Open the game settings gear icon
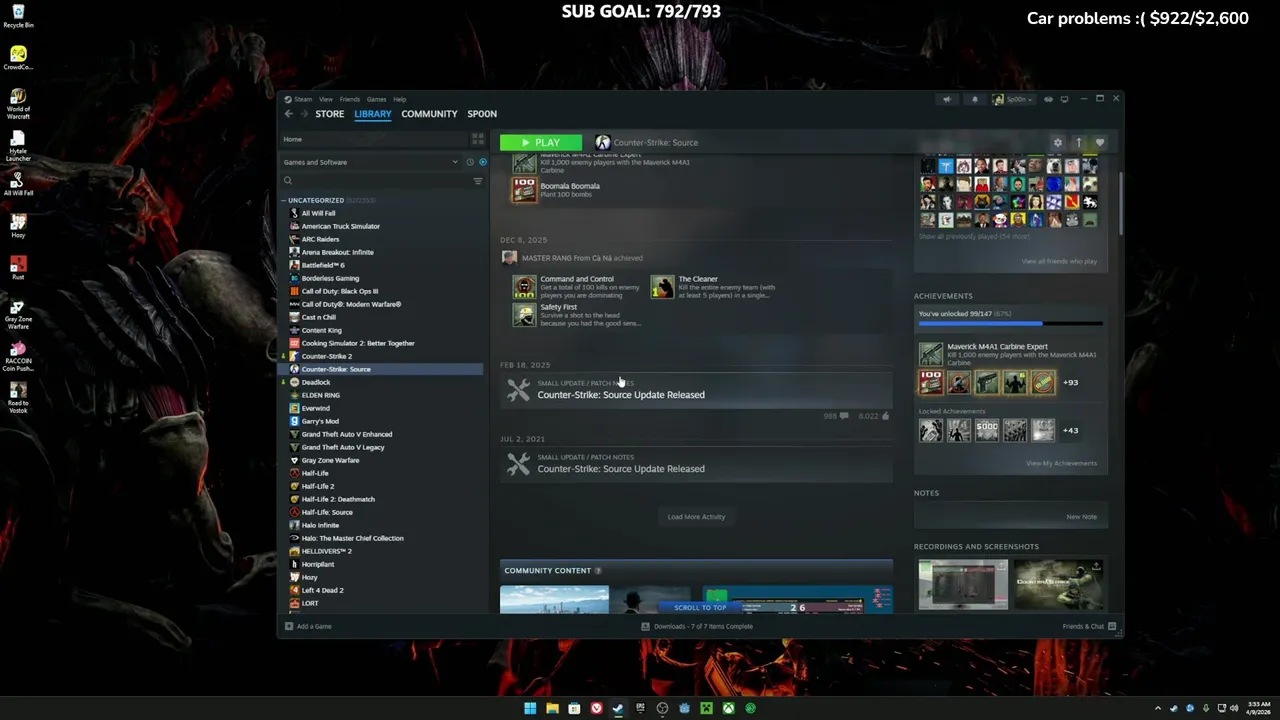The width and height of the screenshot is (1280, 720). pyautogui.click(x=1057, y=142)
